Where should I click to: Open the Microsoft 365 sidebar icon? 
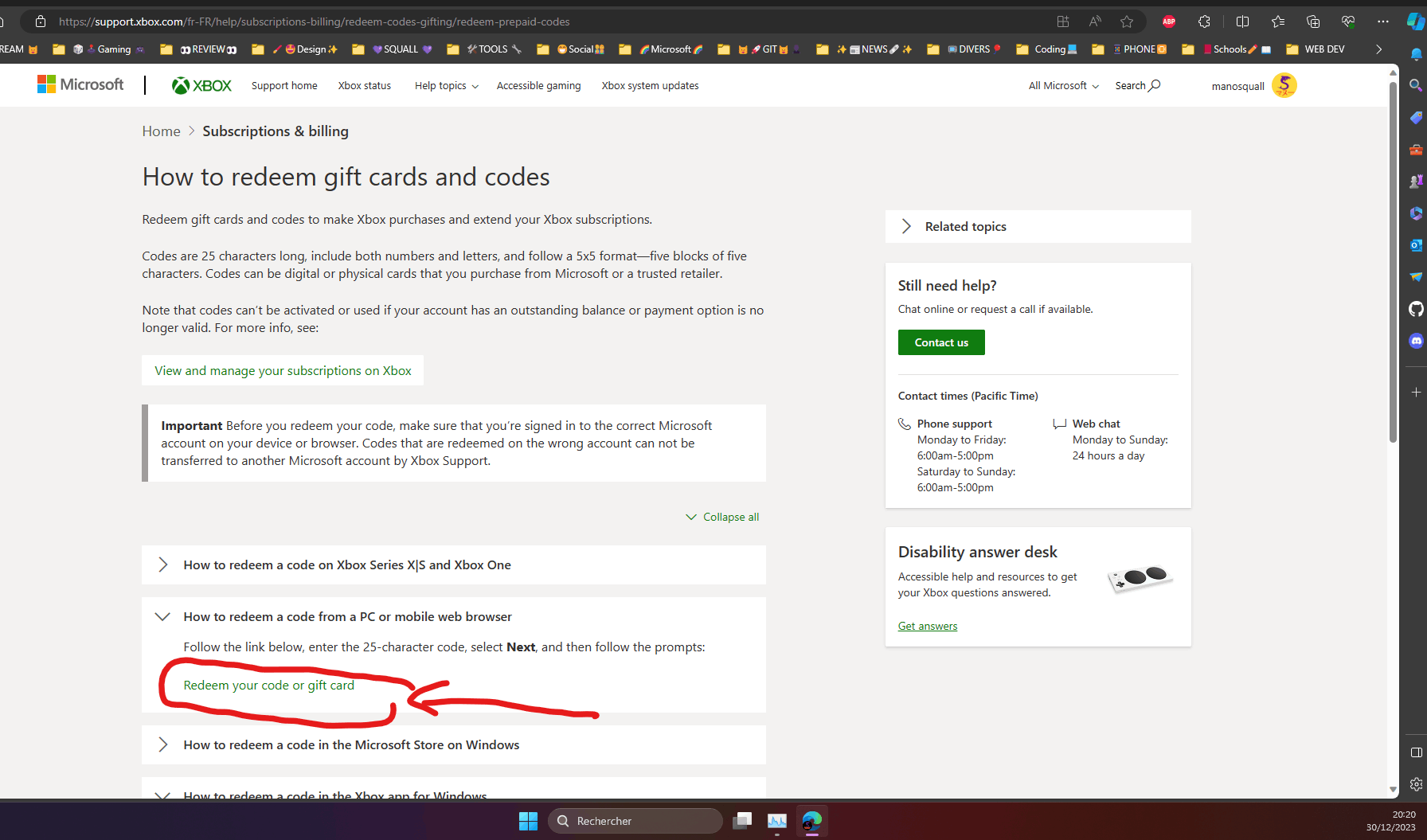click(x=1416, y=213)
